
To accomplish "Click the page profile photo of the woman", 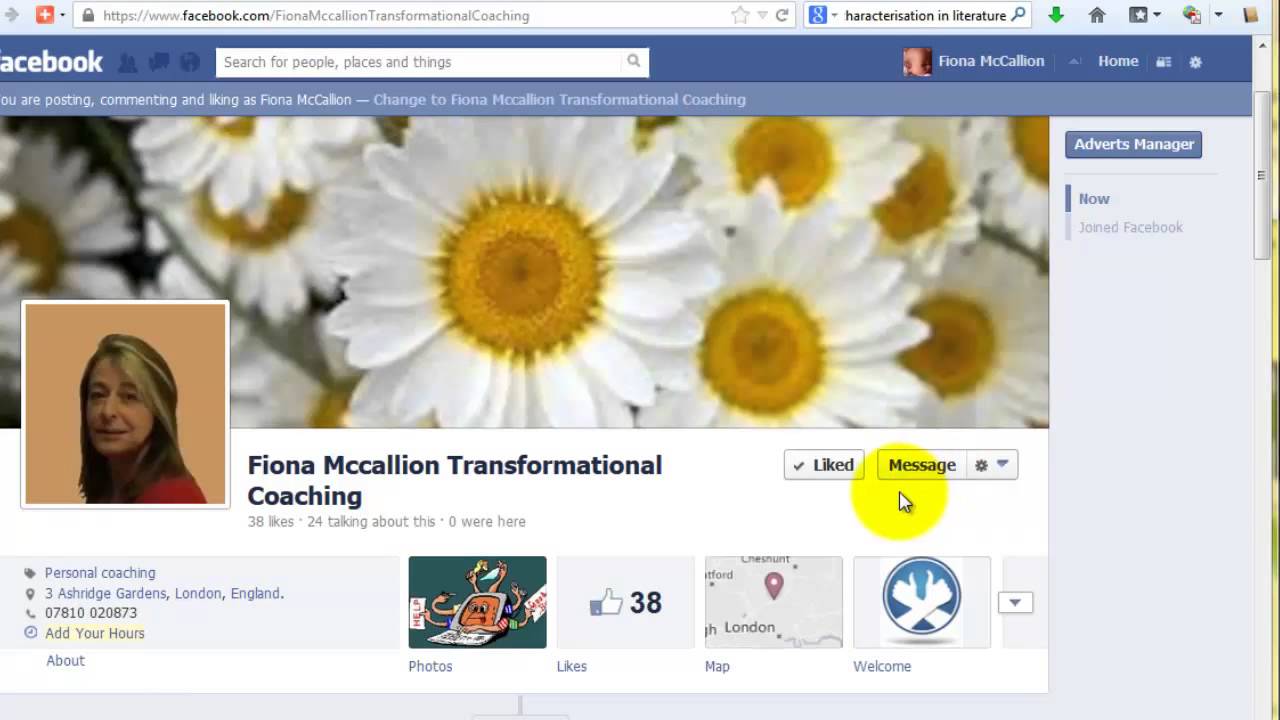I will (x=125, y=404).
